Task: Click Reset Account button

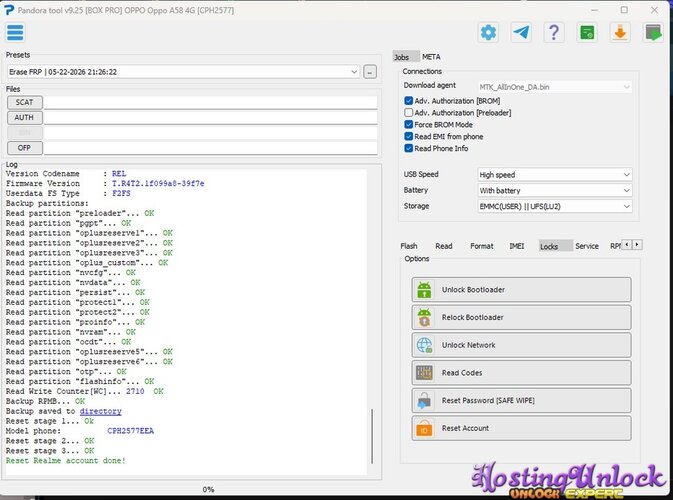Action: (x=521, y=428)
